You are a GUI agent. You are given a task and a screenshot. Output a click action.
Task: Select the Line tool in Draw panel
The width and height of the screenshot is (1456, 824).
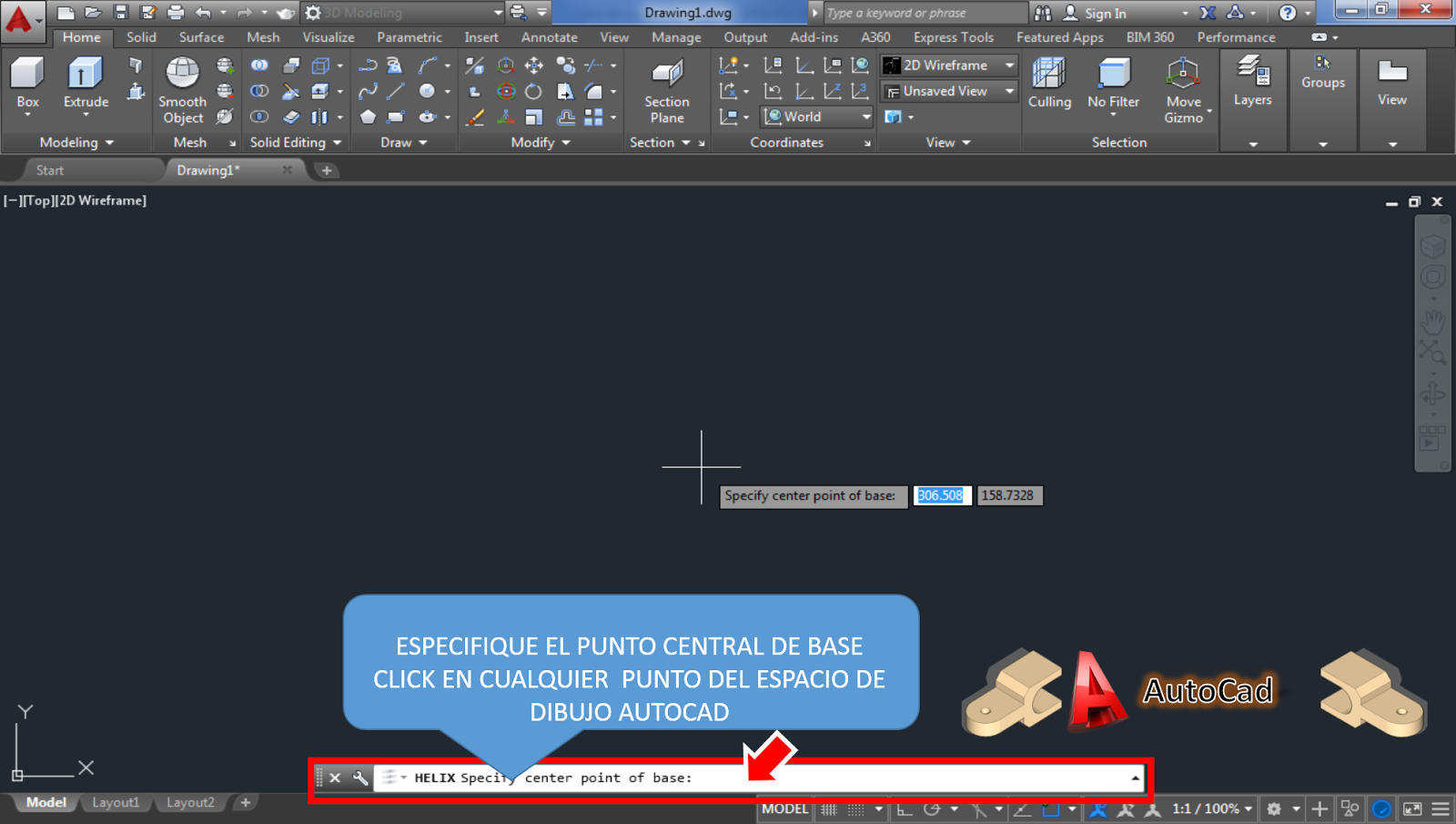395,91
